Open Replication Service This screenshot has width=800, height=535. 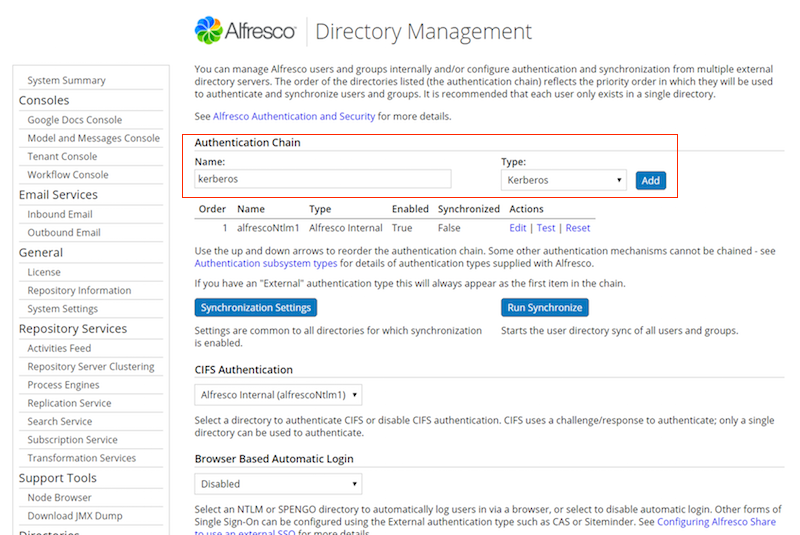click(x=69, y=403)
